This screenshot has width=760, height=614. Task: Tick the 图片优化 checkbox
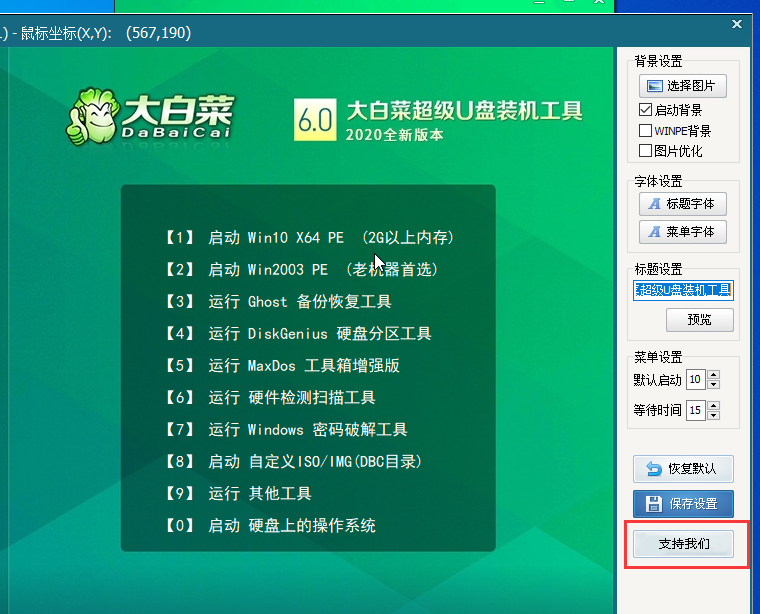[645, 151]
